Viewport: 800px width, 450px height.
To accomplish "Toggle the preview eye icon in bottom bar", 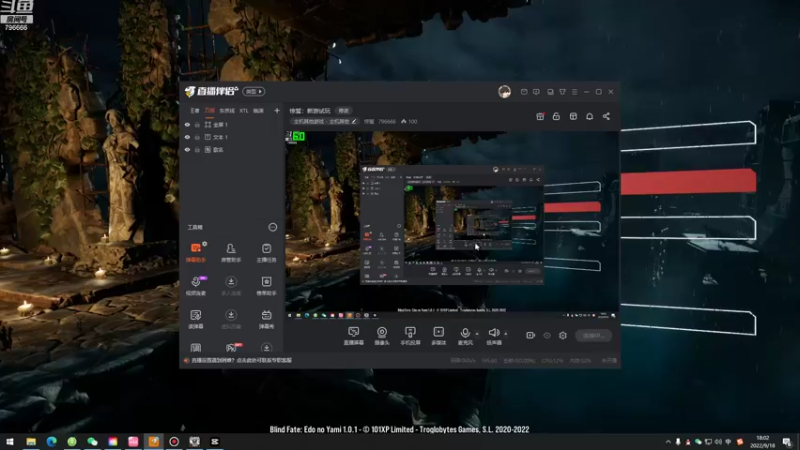I will [x=546, y=335].
